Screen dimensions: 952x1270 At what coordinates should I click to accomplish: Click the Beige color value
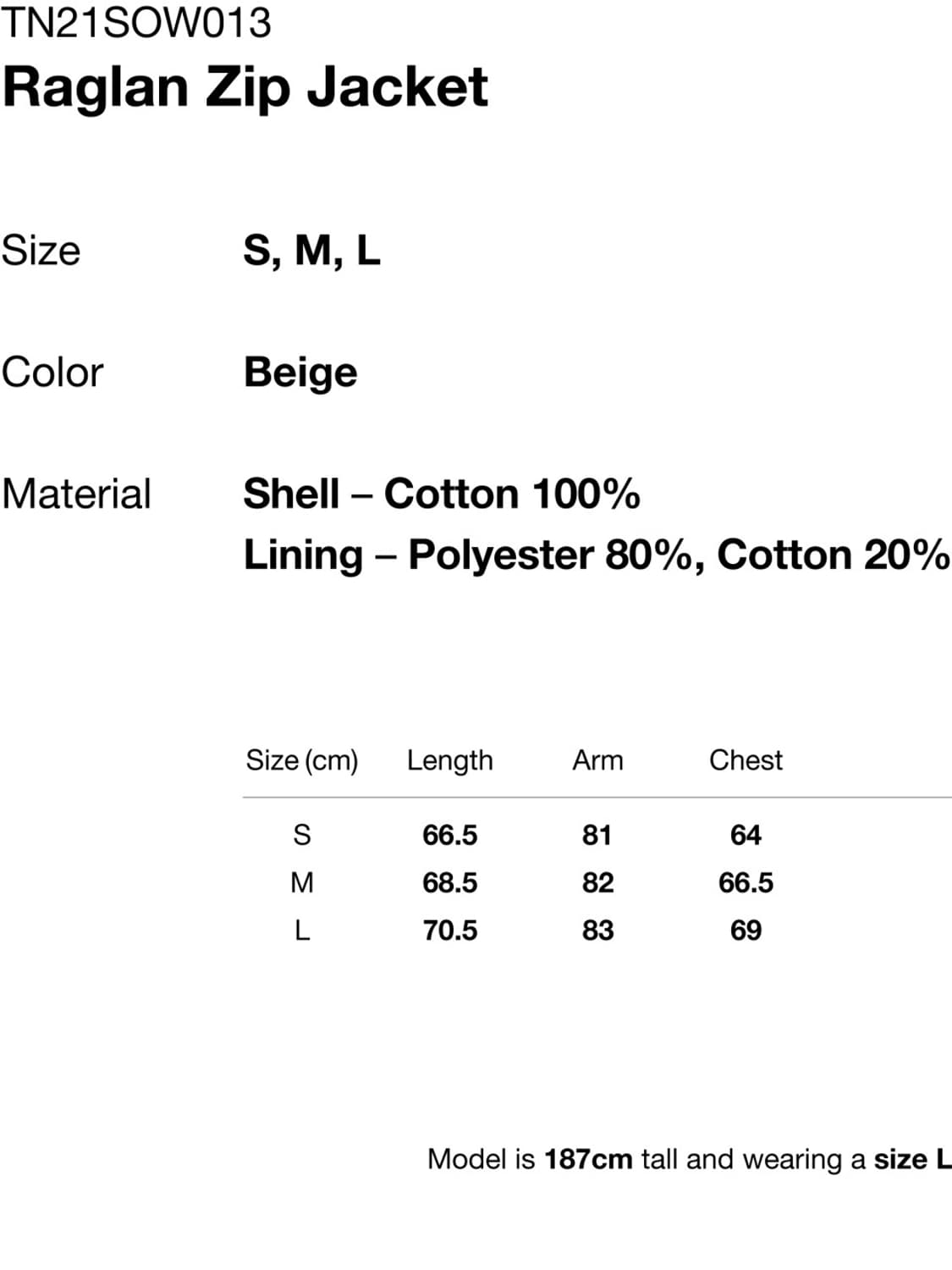coord(300,373)
